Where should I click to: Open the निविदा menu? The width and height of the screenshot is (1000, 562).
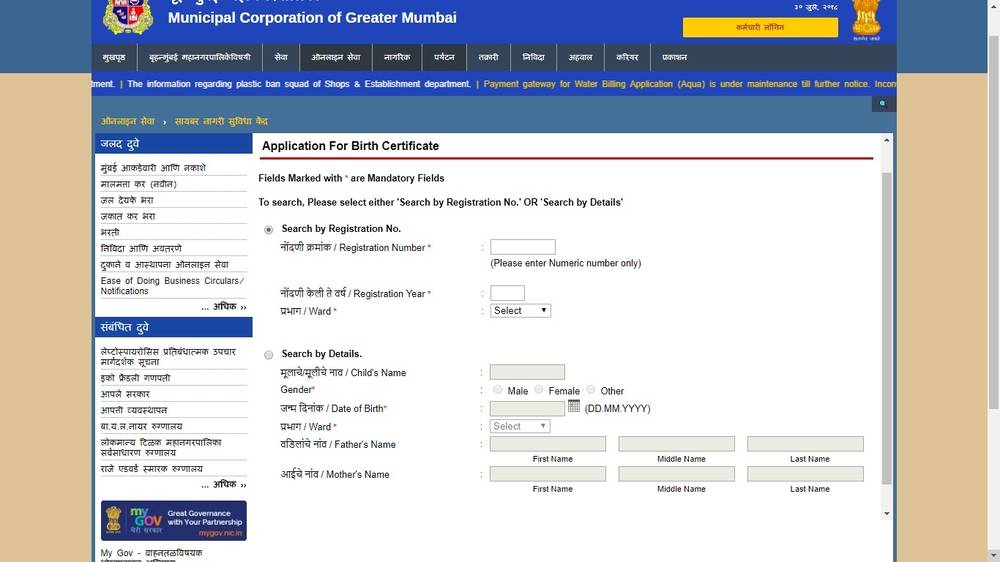(533, 57)
